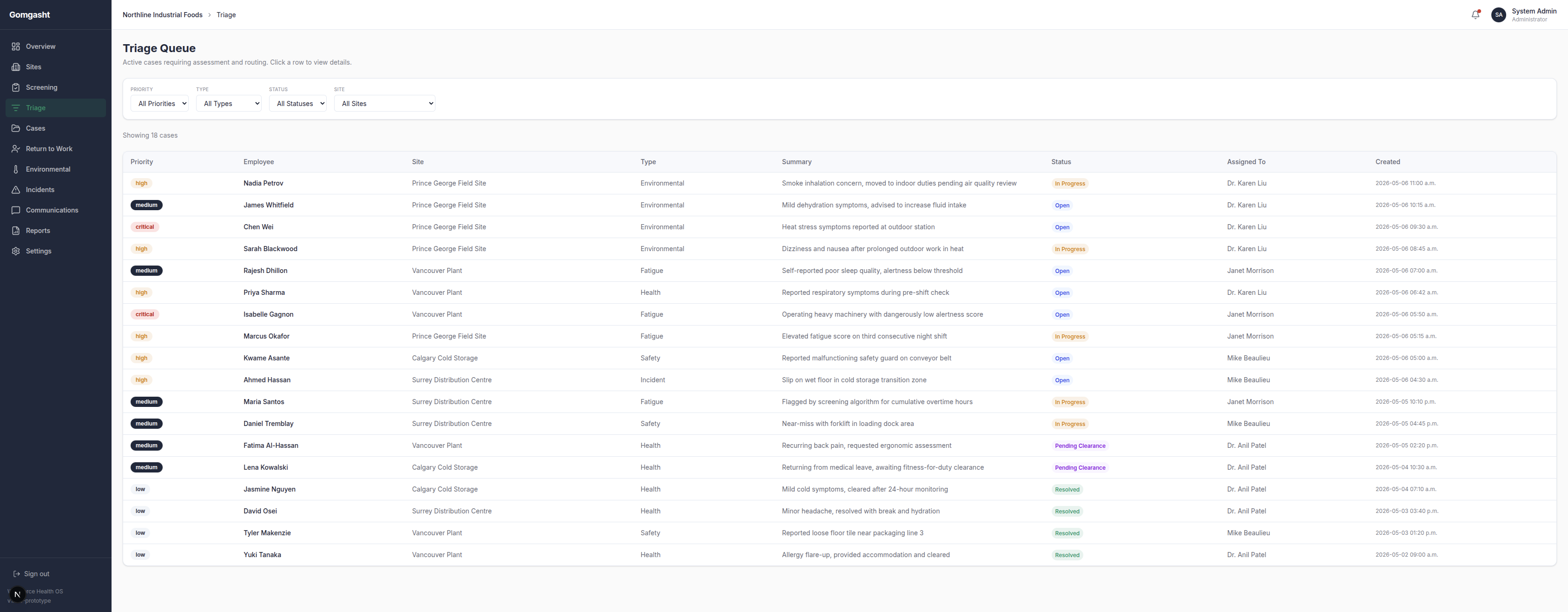1568x612 pixels.
Task: Click the Assigned To column header
Action: pyautogui.click(x=1246, y=162)
